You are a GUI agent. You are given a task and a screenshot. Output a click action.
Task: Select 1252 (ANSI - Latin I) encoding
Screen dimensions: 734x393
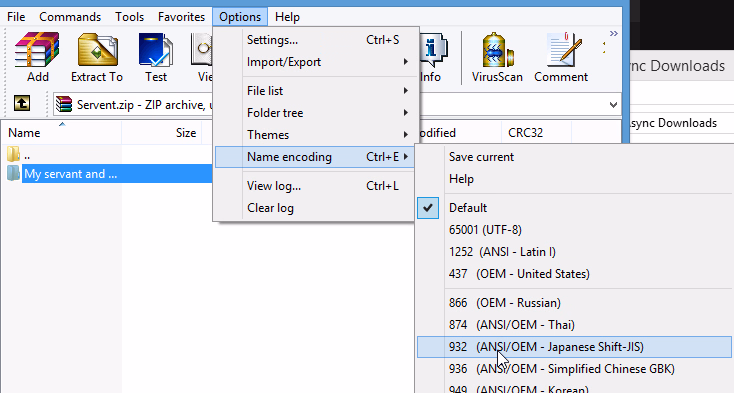574,252
